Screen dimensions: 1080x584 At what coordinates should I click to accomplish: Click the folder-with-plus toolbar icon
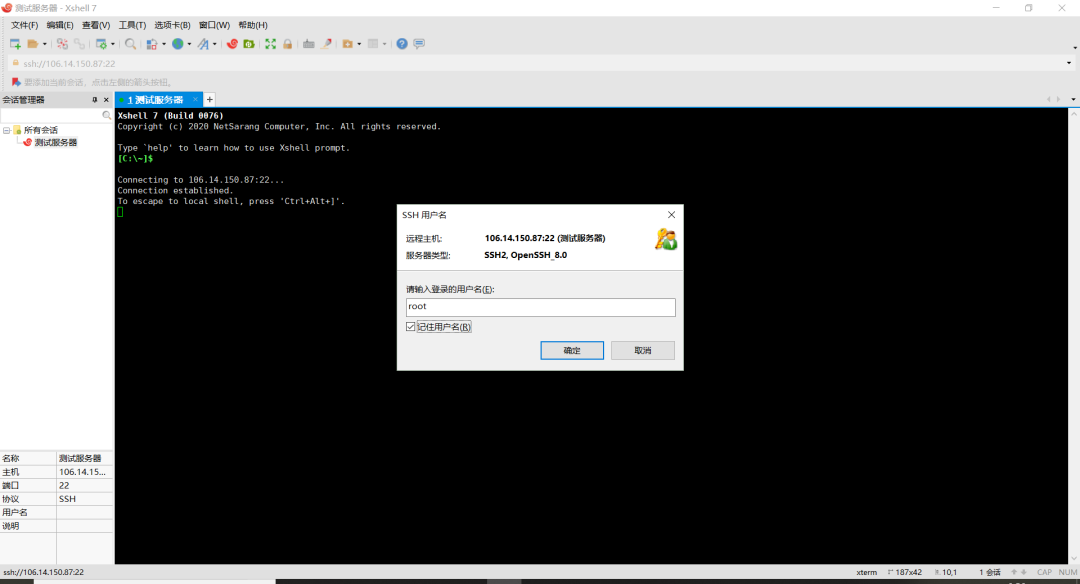[348, 44]
